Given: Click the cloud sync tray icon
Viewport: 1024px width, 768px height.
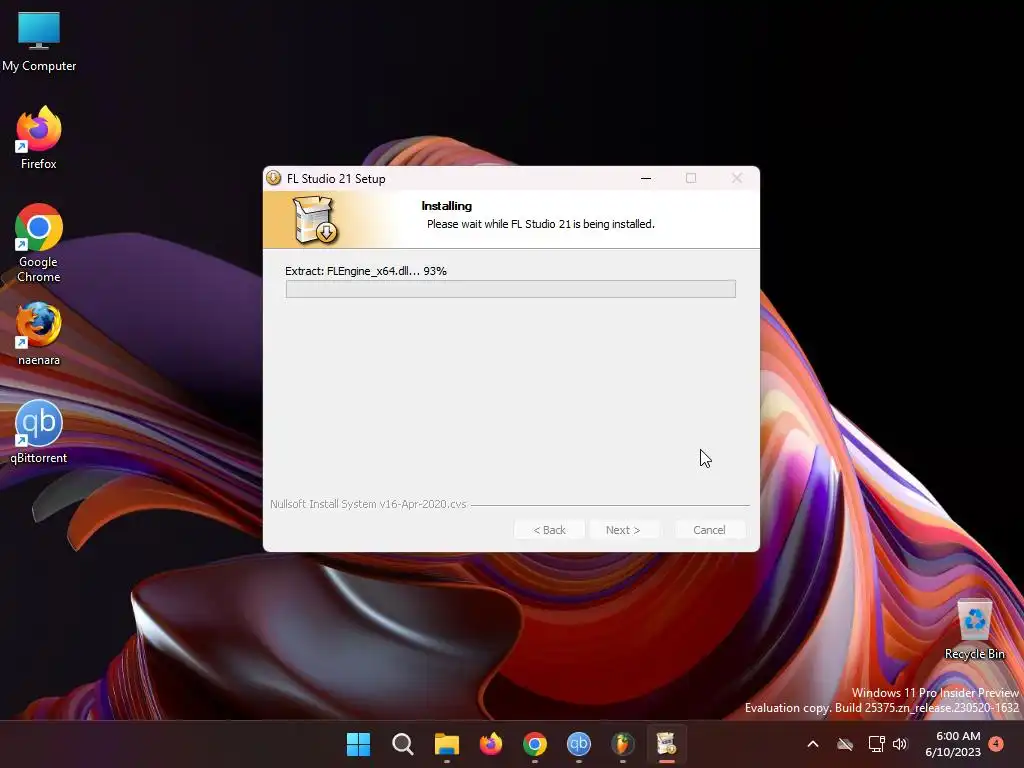Looking at the screenshot, I should tap(845, 744).
